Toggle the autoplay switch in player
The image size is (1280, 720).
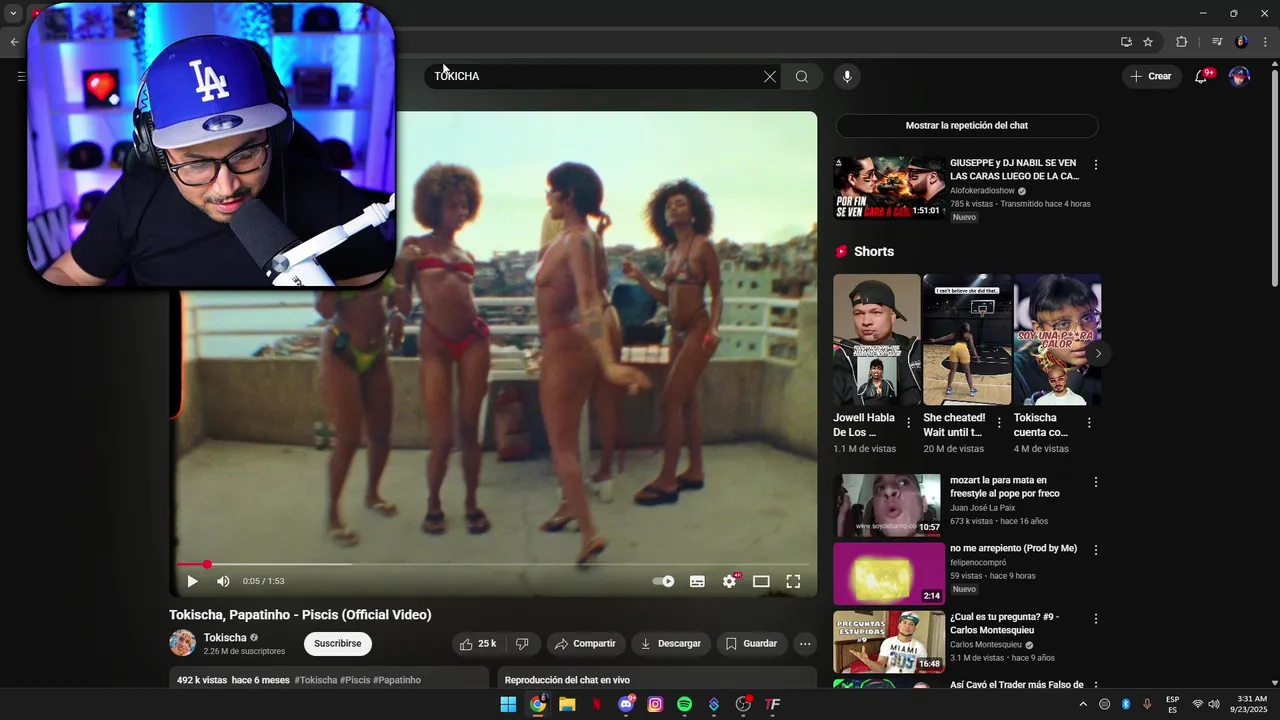pyautogui.click(x=663, y=581)
